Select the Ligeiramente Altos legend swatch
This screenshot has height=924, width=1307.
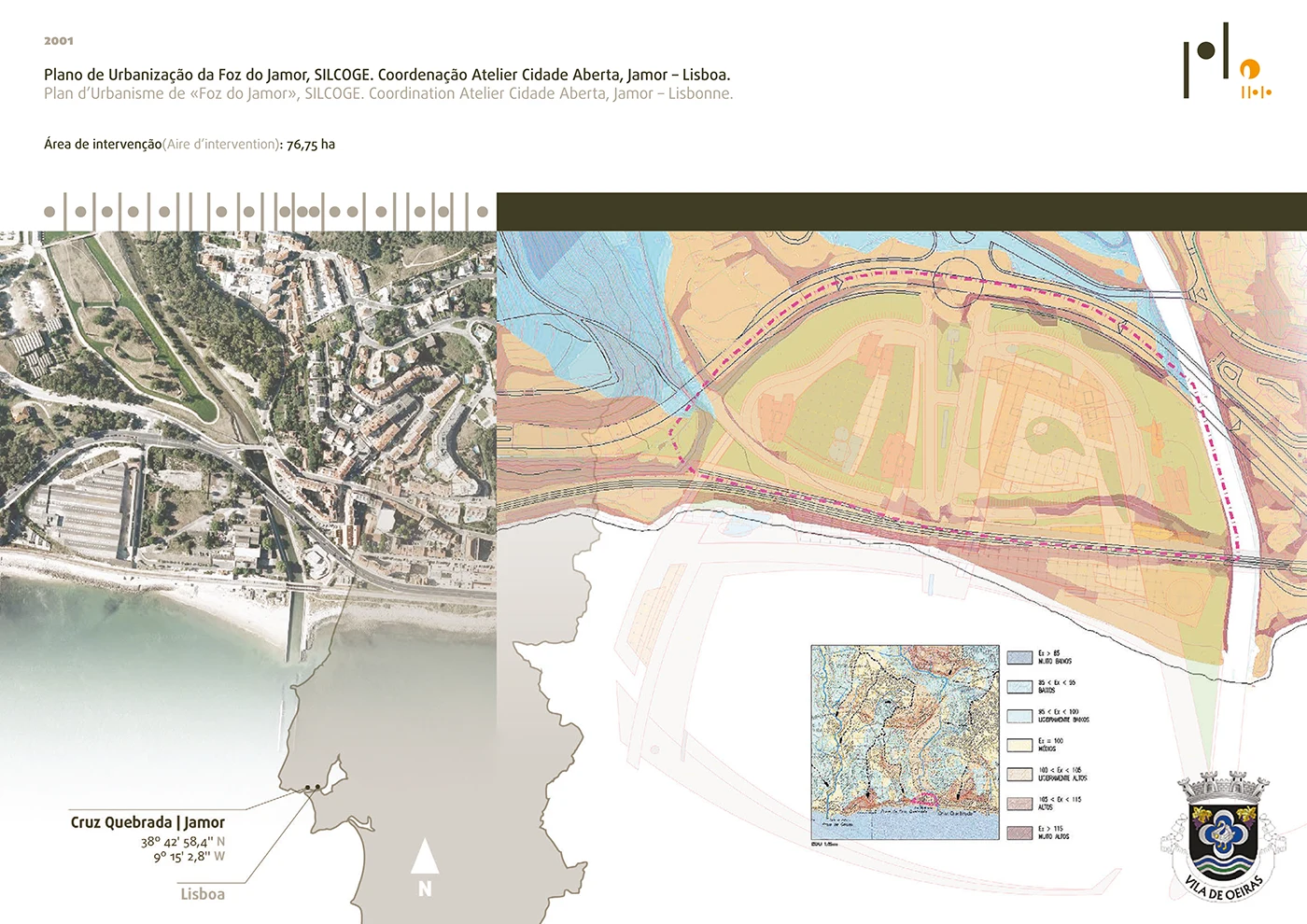1019,774
